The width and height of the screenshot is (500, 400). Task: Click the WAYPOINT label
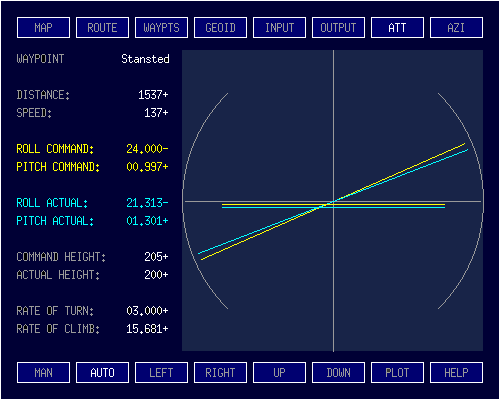click(x=40, y=59)
